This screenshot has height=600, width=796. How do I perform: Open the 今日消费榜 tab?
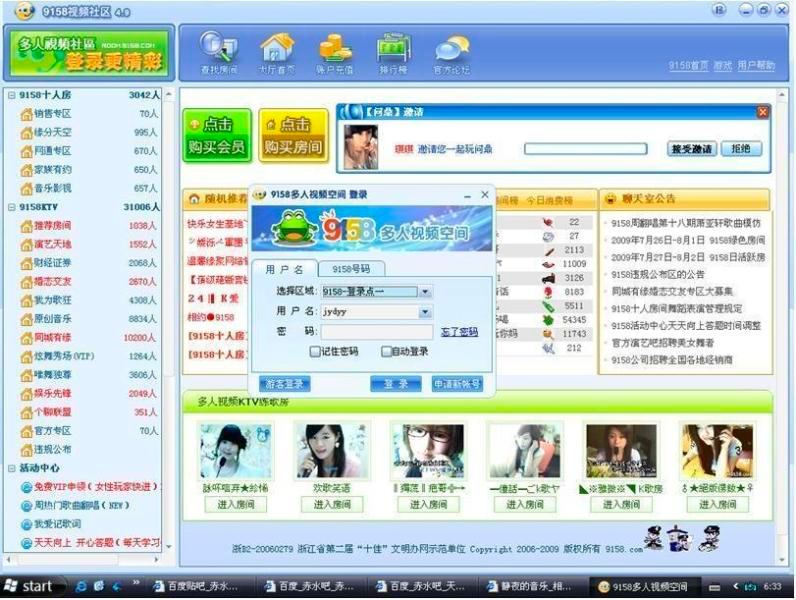549,201
